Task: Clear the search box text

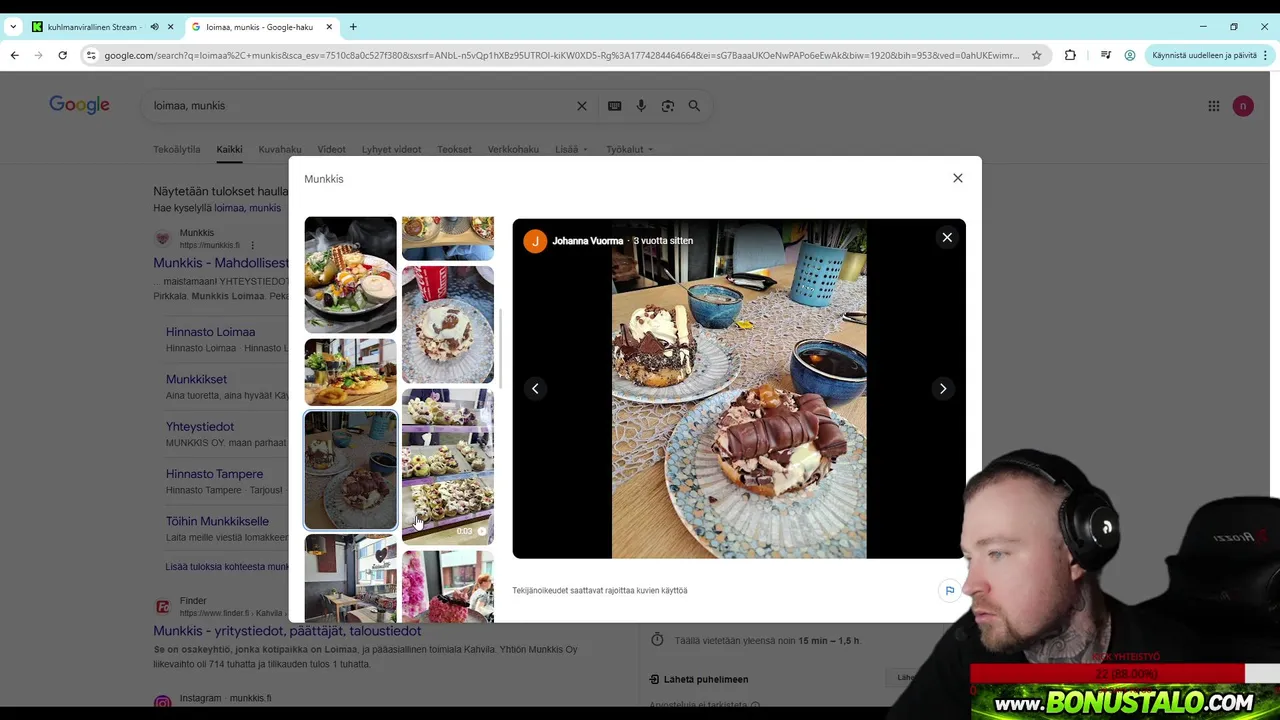Action: 582,106
